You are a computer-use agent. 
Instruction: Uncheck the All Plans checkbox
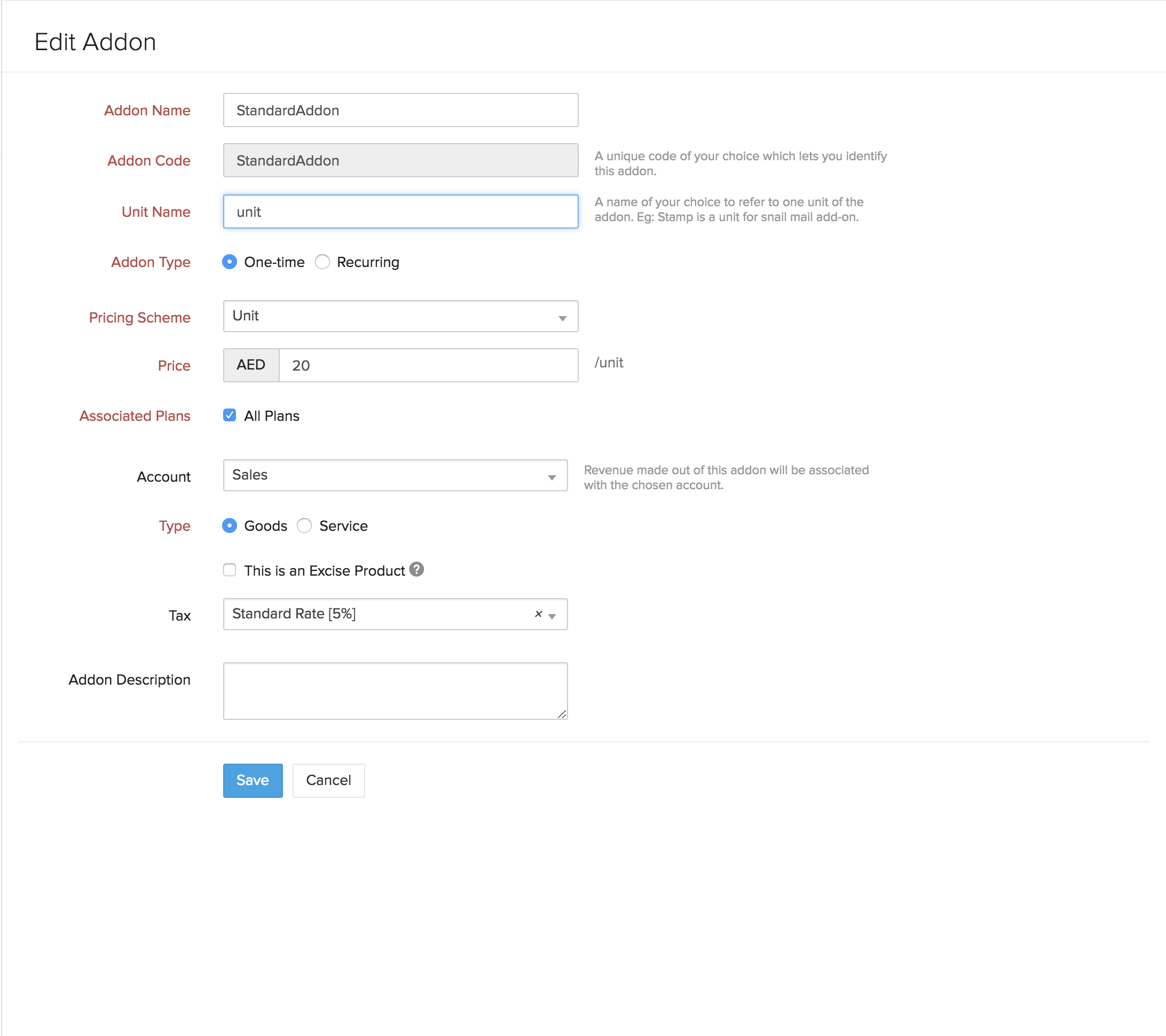[230, 415]
